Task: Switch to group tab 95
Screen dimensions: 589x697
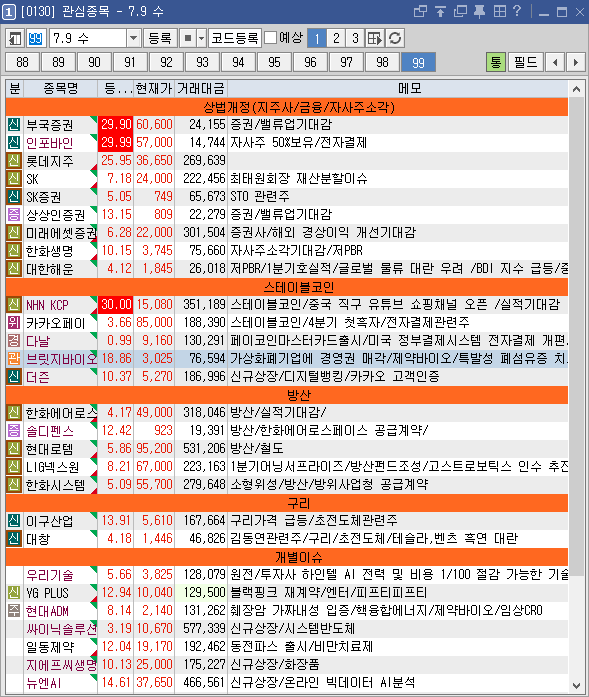Action: point(274,62)
